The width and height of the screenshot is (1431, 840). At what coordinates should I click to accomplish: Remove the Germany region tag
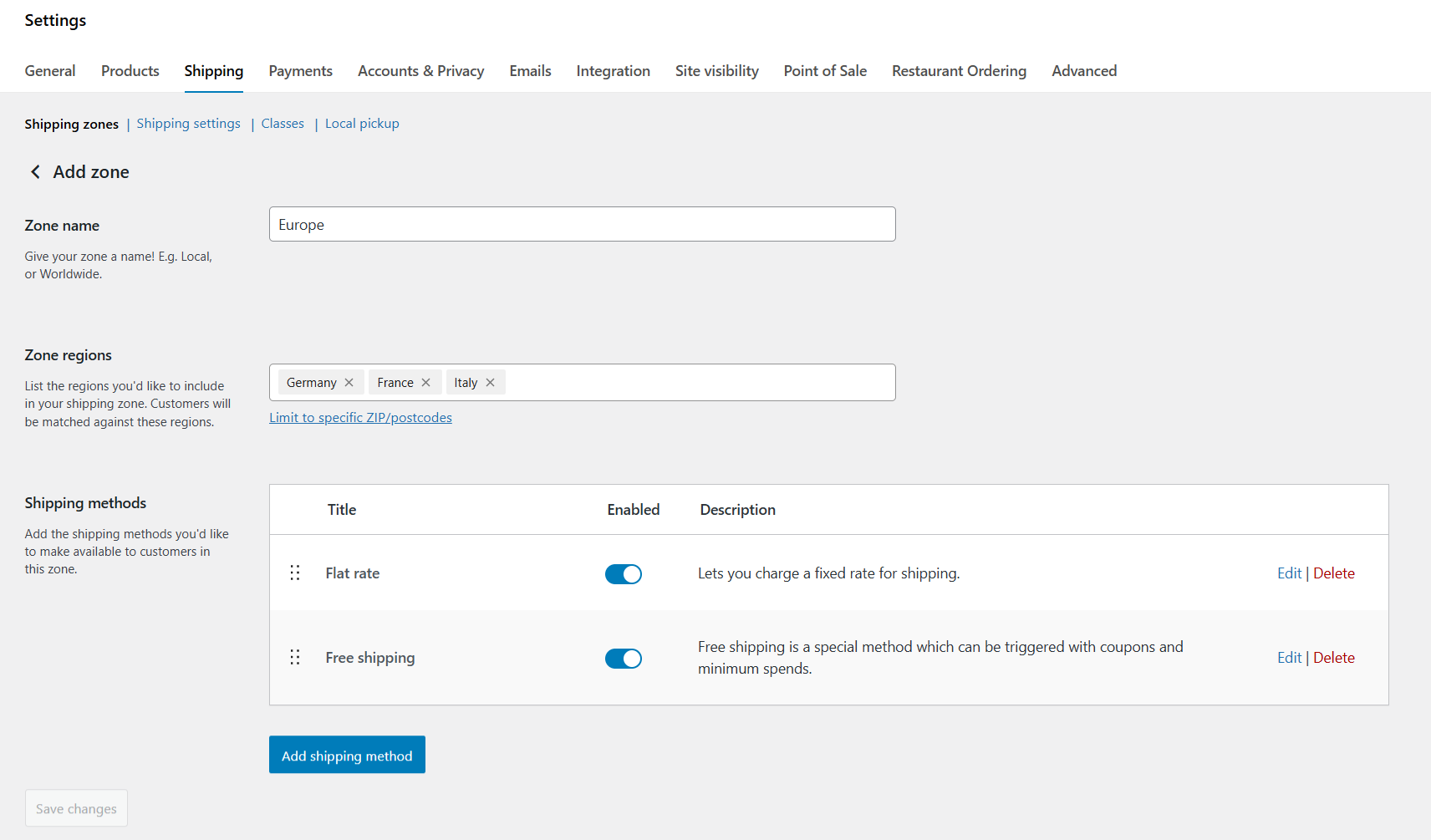(349, 383)
